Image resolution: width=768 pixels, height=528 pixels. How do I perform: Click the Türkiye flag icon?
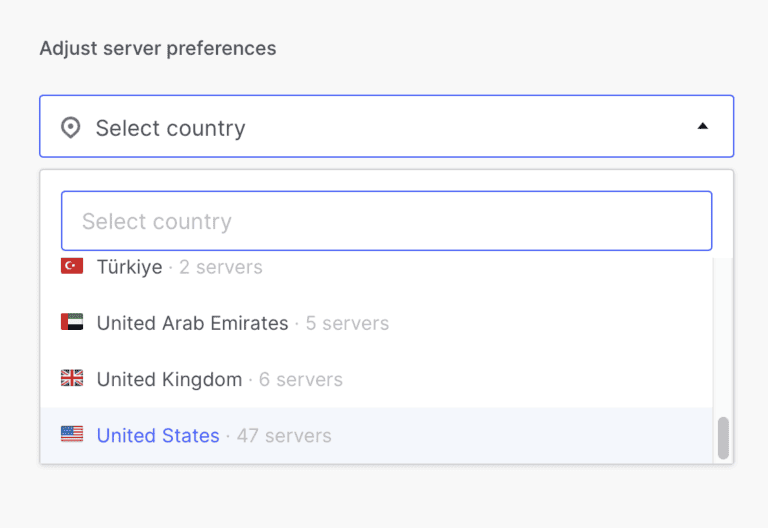pos(72,266)
